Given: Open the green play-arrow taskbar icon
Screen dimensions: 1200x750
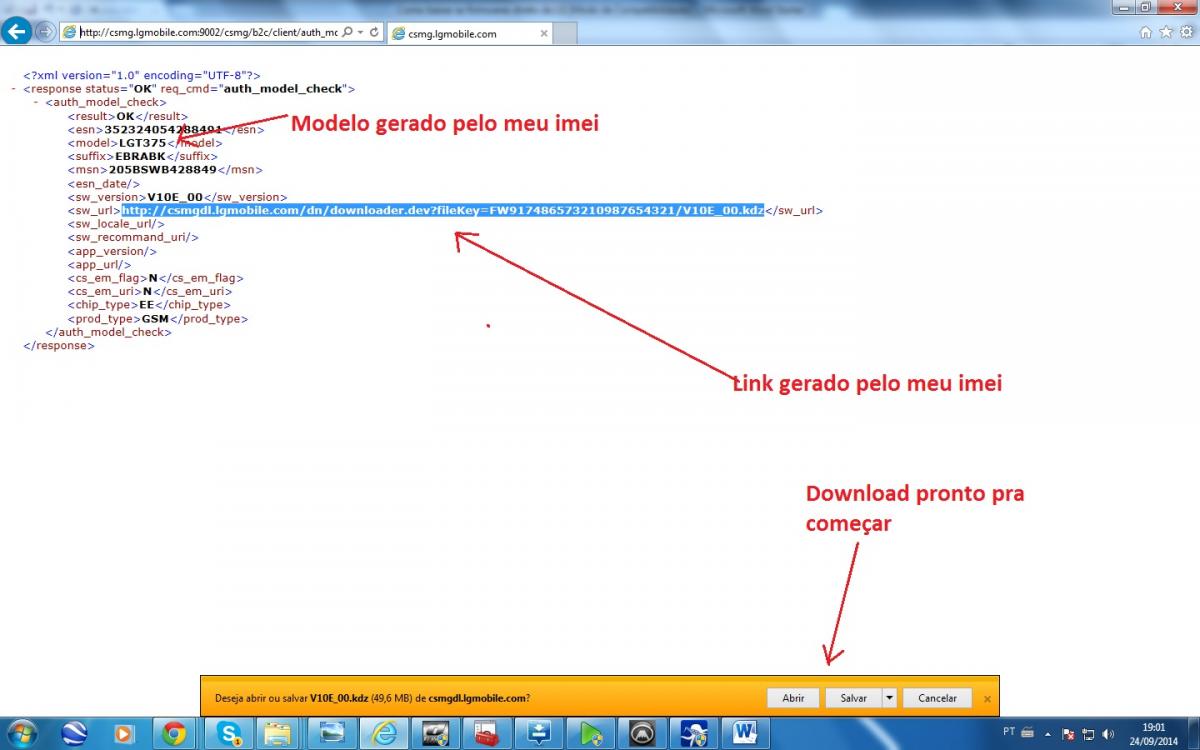Looking at the screenshot, I should (x=592, y=733).
